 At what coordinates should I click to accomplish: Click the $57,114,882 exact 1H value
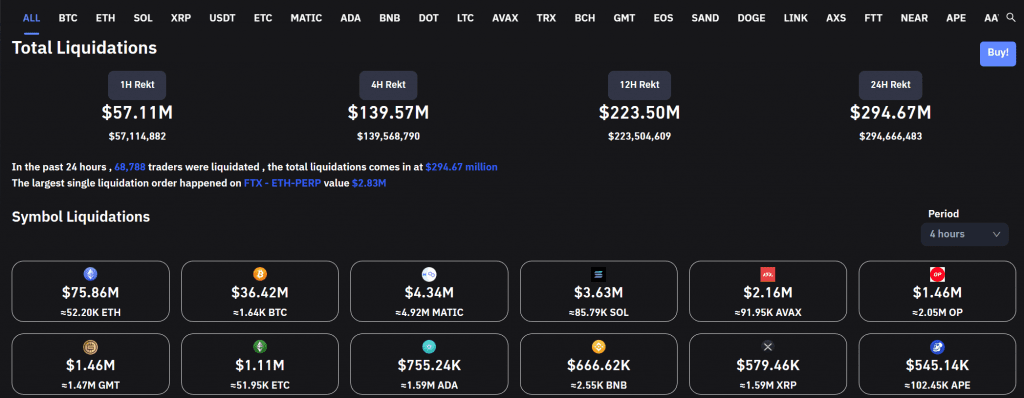coord(137,137)
